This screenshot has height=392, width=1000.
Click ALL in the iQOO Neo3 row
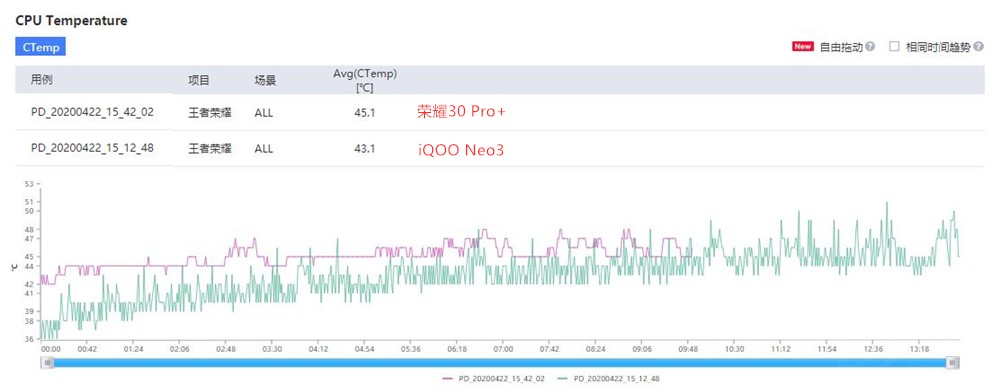263,149
